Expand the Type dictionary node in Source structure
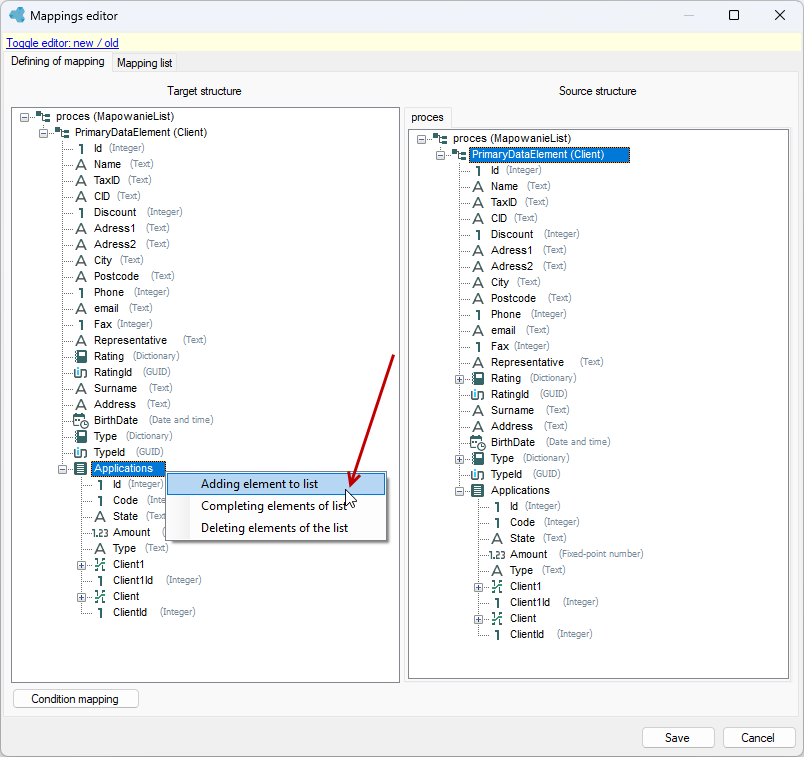The height and width of the screenshot is (757, 804). 459,459
